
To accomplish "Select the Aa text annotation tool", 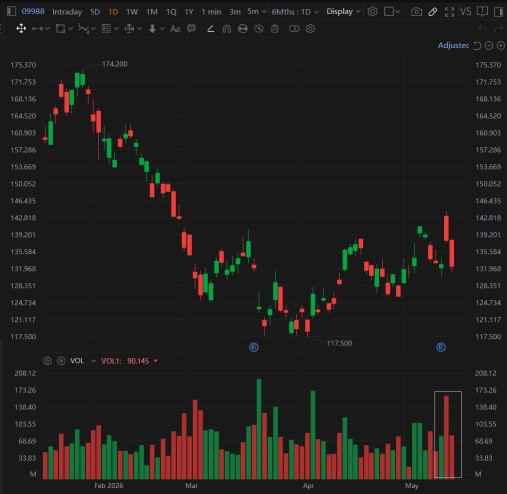I will (x=175, y=29).
